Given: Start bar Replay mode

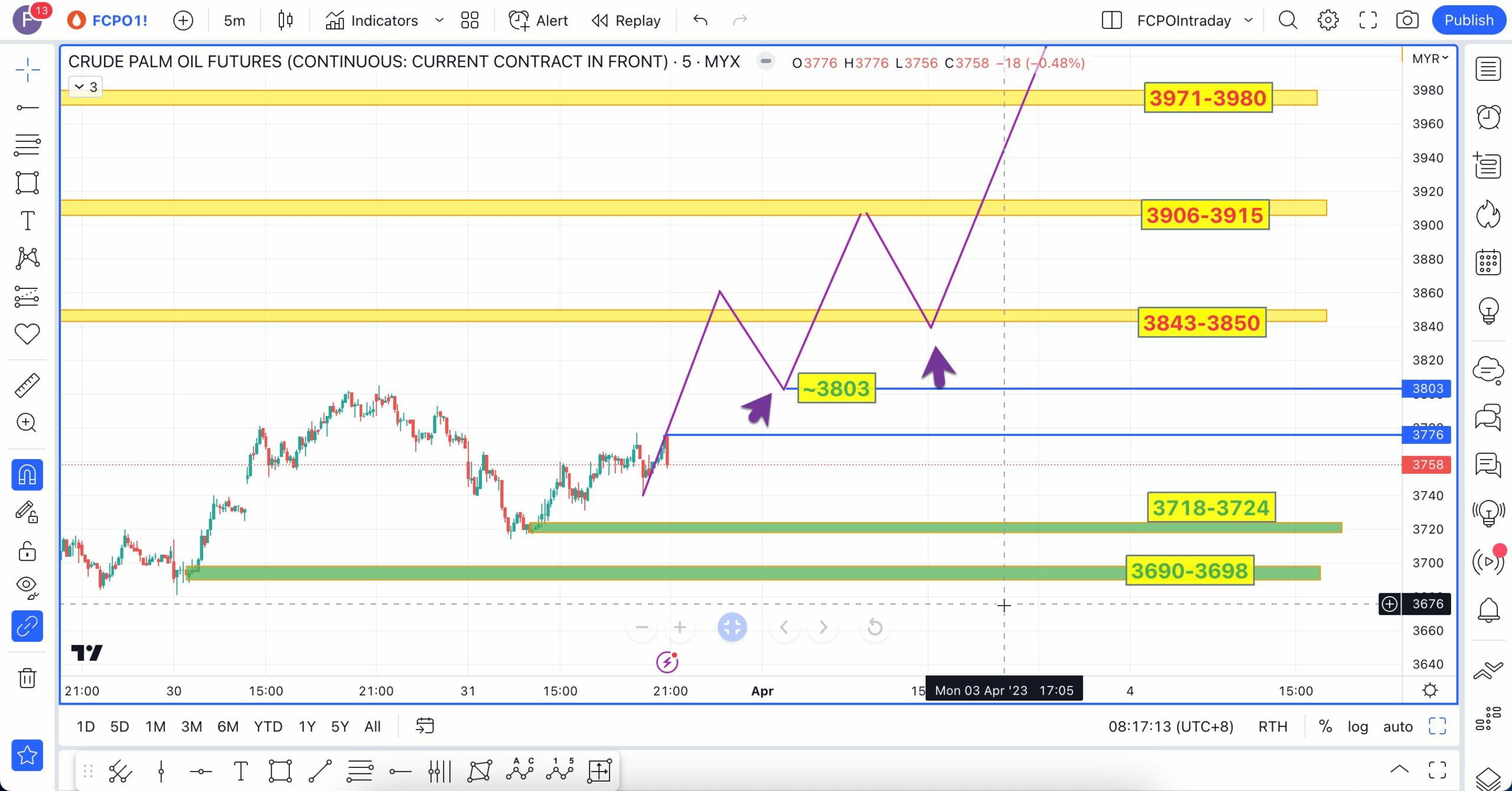Looking at the screenshot, I should click(x=626, y=21).
